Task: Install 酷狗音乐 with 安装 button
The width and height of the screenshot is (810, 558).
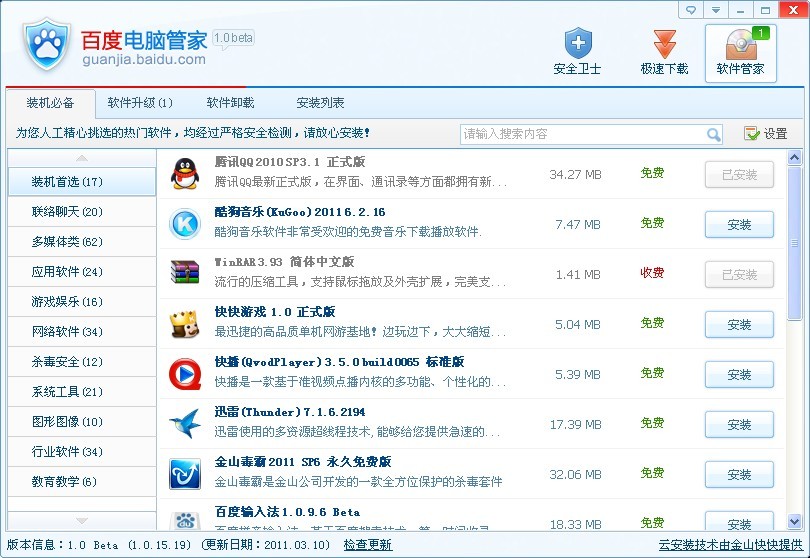Action: pyautogui.click(x=739, y=225)
